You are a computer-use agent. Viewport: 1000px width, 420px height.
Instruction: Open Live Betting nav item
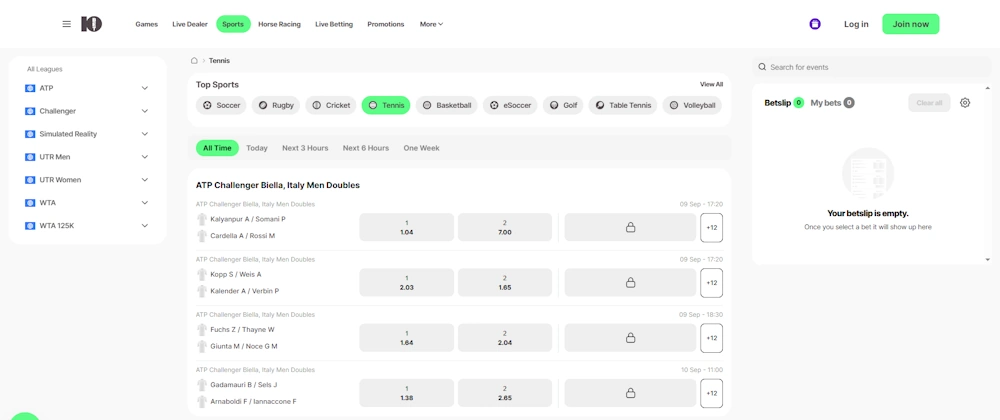(x=334, y=24)
